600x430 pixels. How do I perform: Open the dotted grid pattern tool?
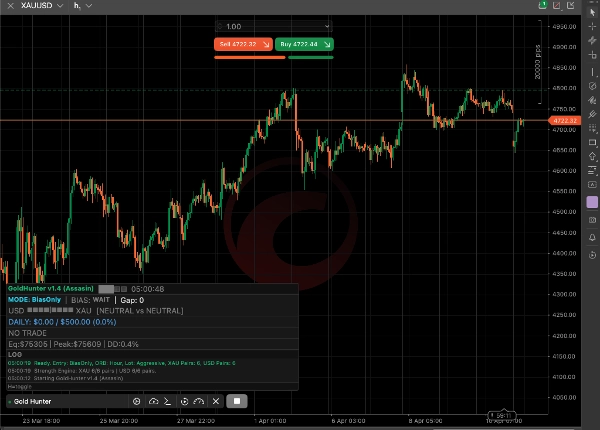(593, 128)
